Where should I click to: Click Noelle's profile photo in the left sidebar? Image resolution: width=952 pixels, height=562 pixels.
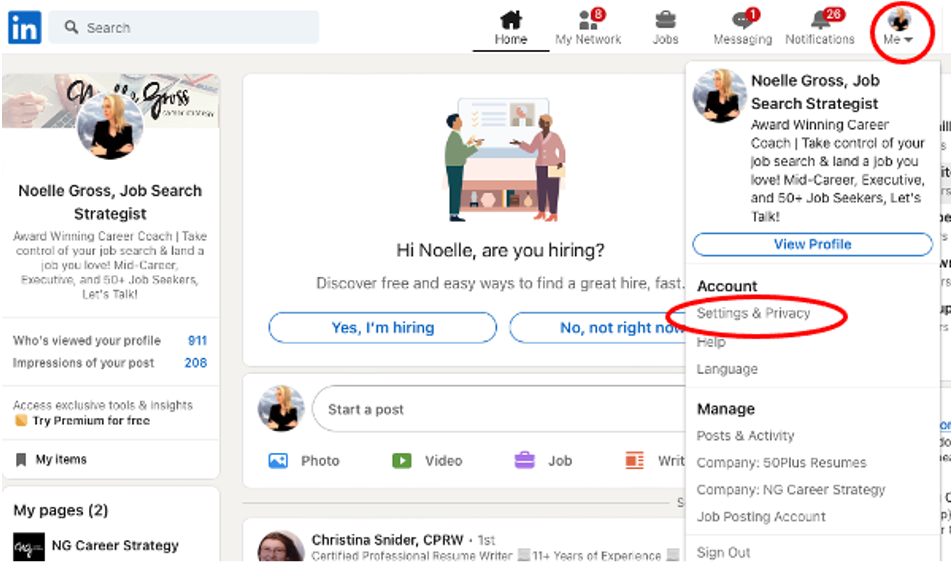click(110, 126)
